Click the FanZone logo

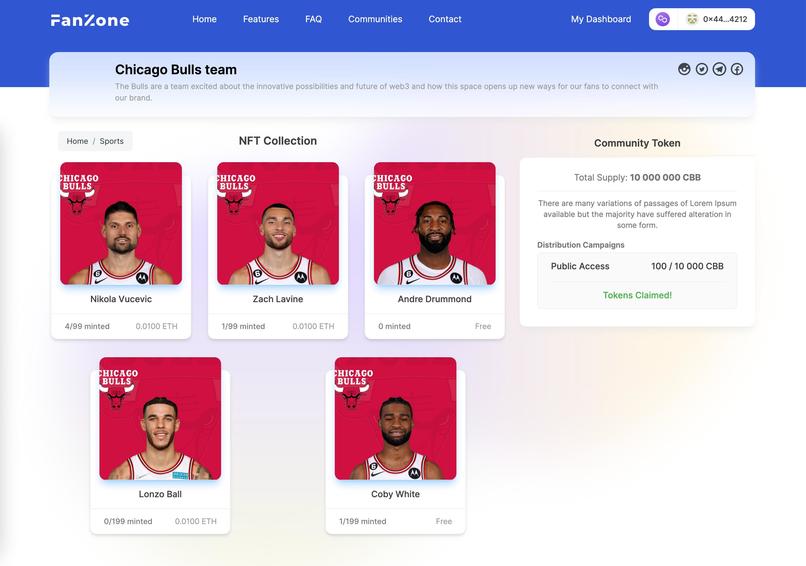tap(90, 20)
